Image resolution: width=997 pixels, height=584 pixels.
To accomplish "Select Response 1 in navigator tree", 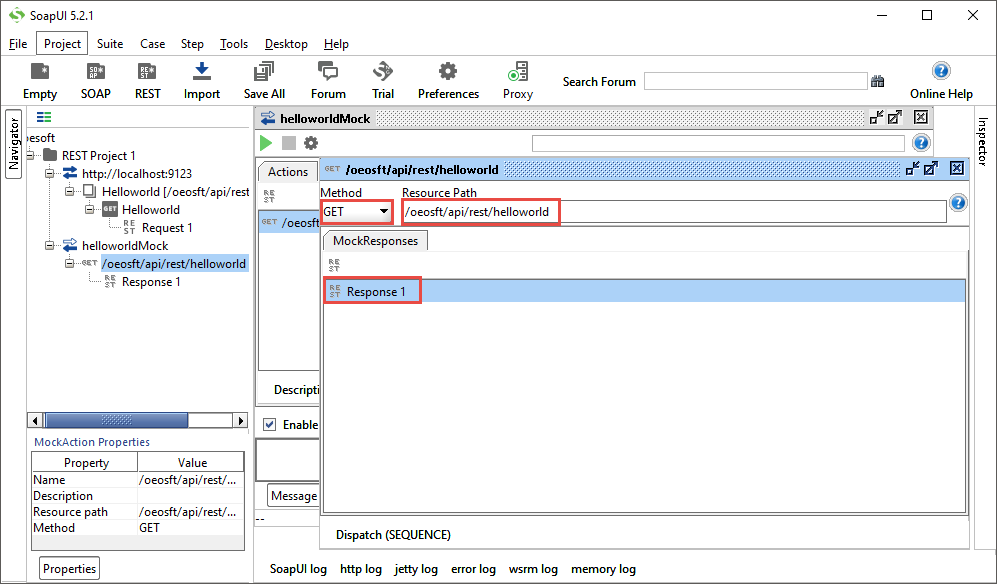I will point(151,282).
